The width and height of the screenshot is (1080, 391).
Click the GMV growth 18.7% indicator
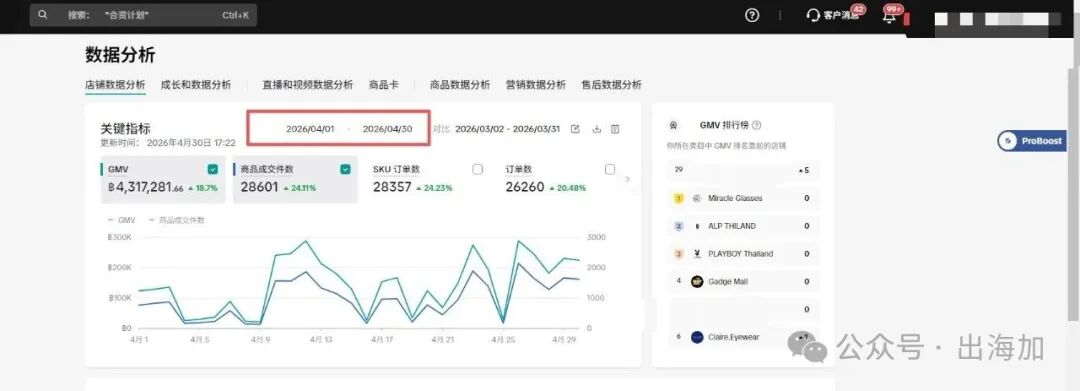point(203,188)
